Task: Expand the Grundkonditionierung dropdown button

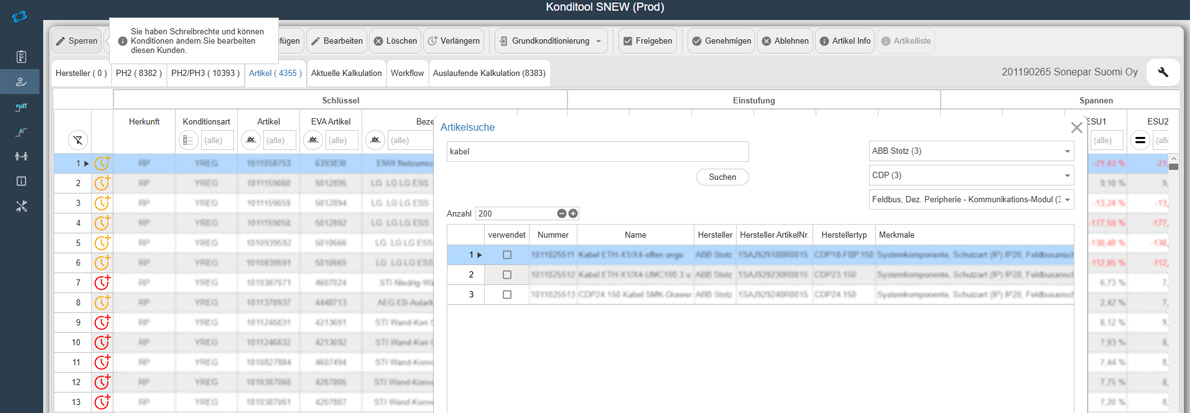Action: pos(552,40)
